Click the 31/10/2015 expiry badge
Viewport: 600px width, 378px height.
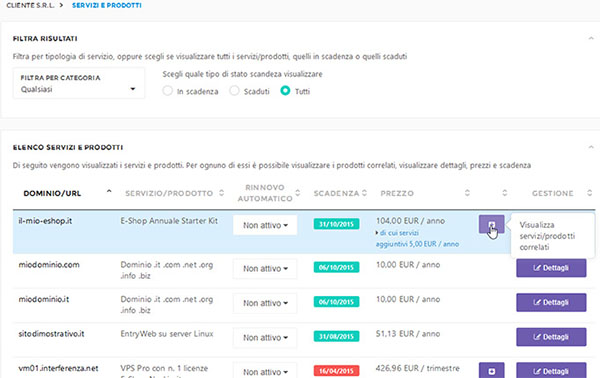[336, 224]
